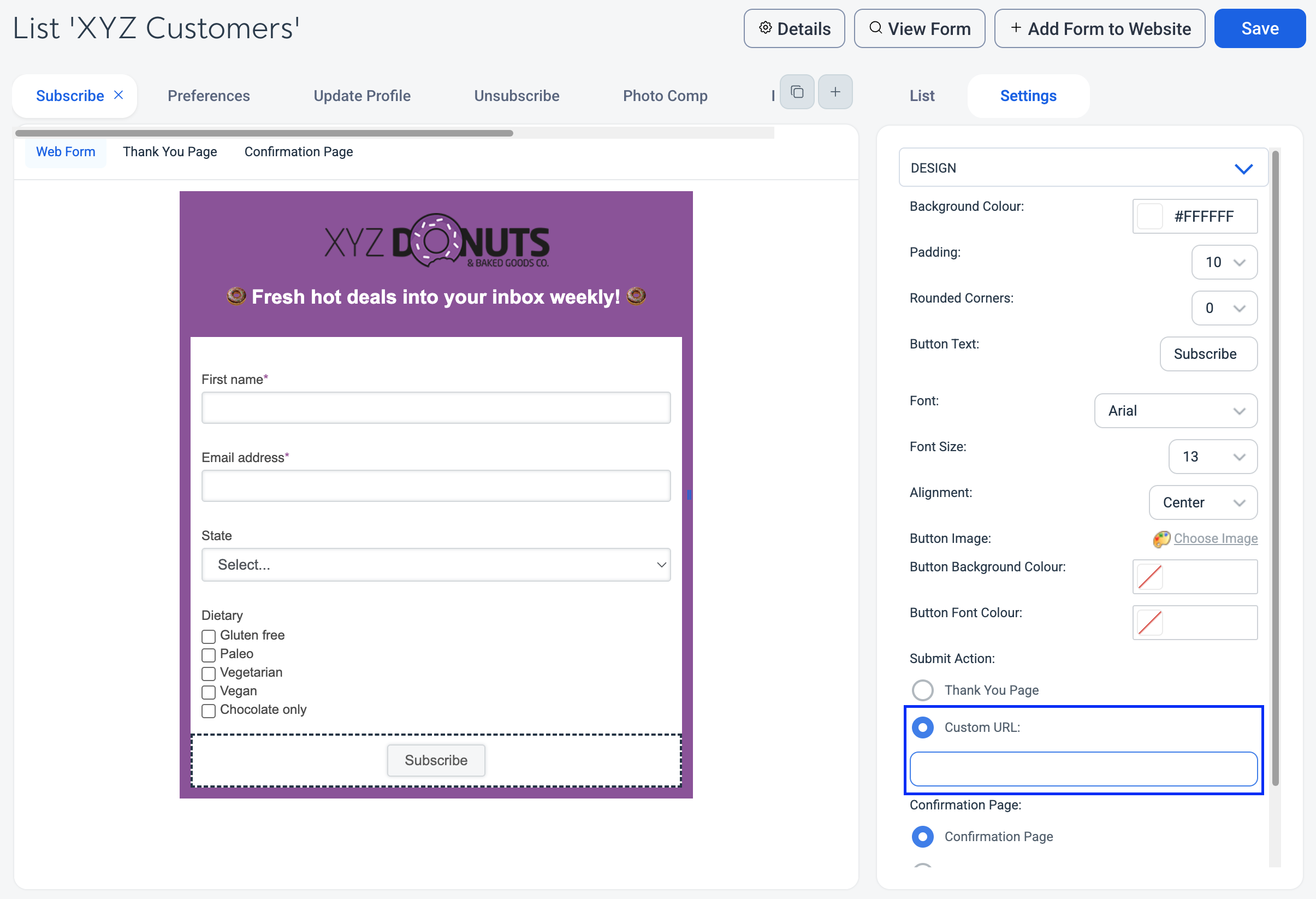The image size is (1316, 899).
Task: Open the Details settings button
Action: [x=794, y=28]
